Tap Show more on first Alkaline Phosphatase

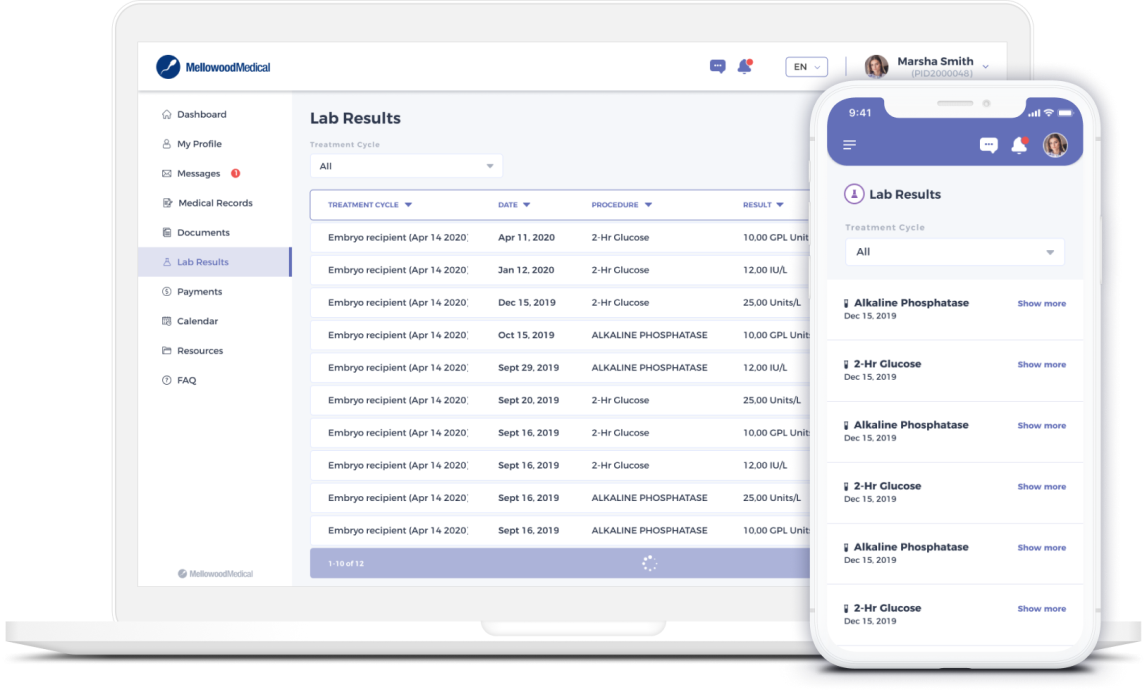pyautogui.click(x=1041, y=304)
